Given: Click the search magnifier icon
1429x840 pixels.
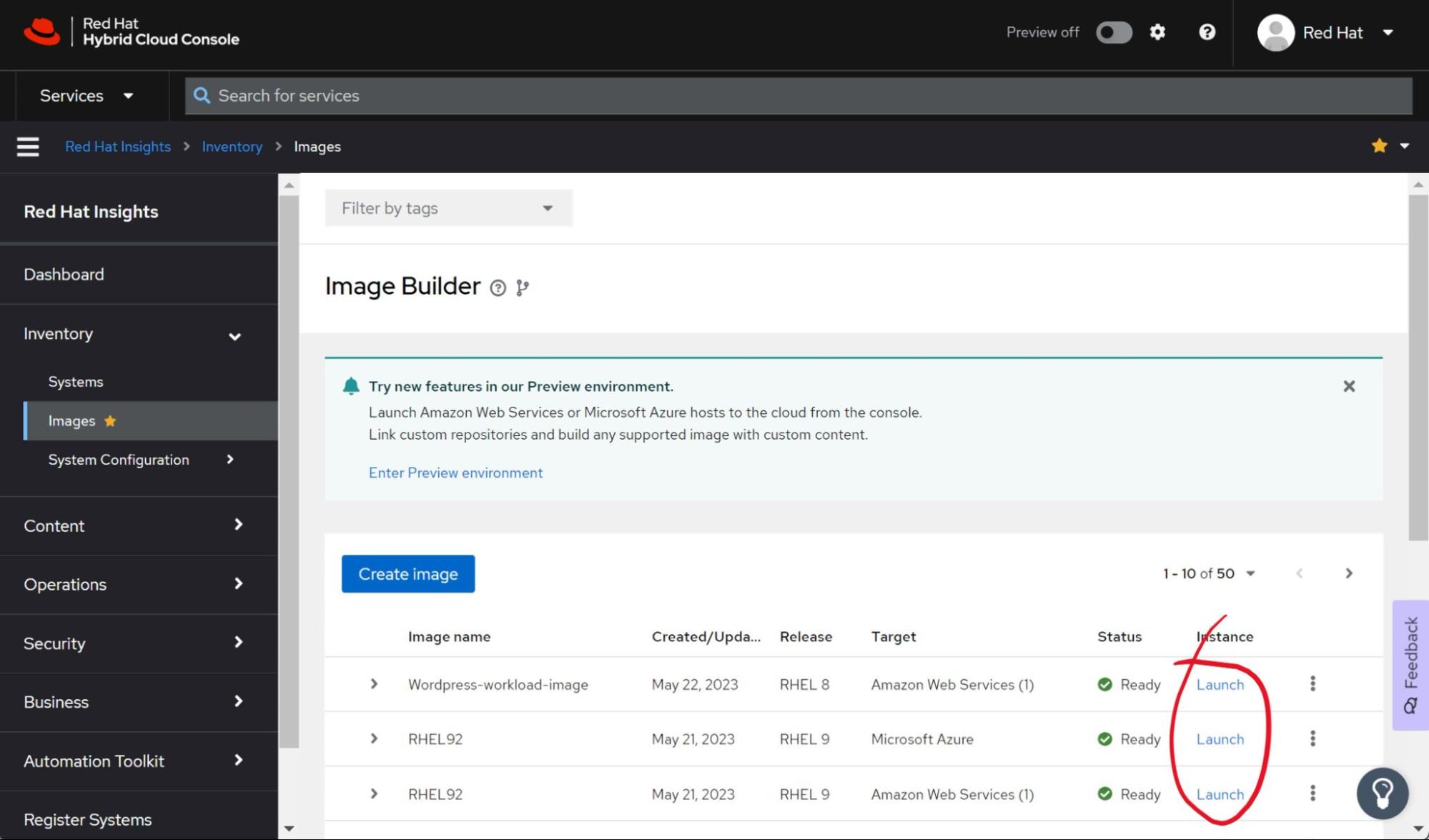Looking at the screenshot, I should (202, 96).
